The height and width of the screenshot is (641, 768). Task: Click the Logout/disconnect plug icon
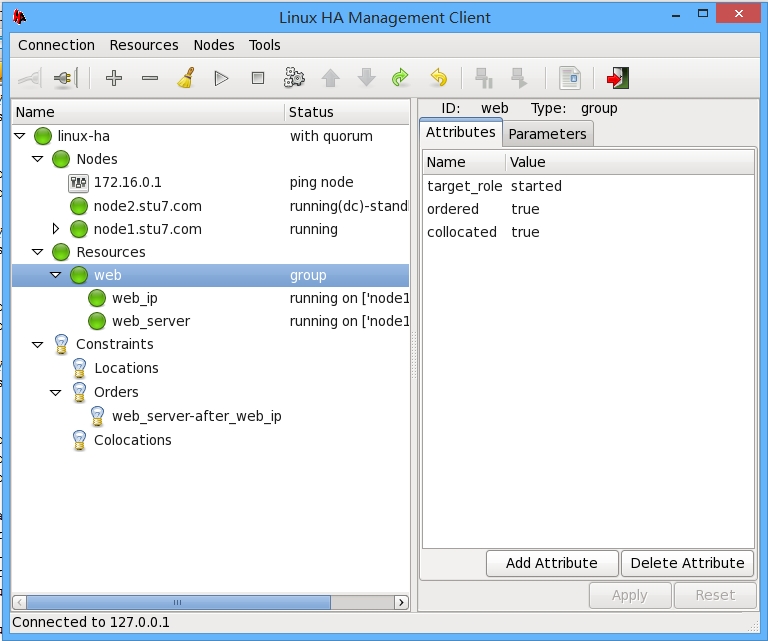click(66, 78)
